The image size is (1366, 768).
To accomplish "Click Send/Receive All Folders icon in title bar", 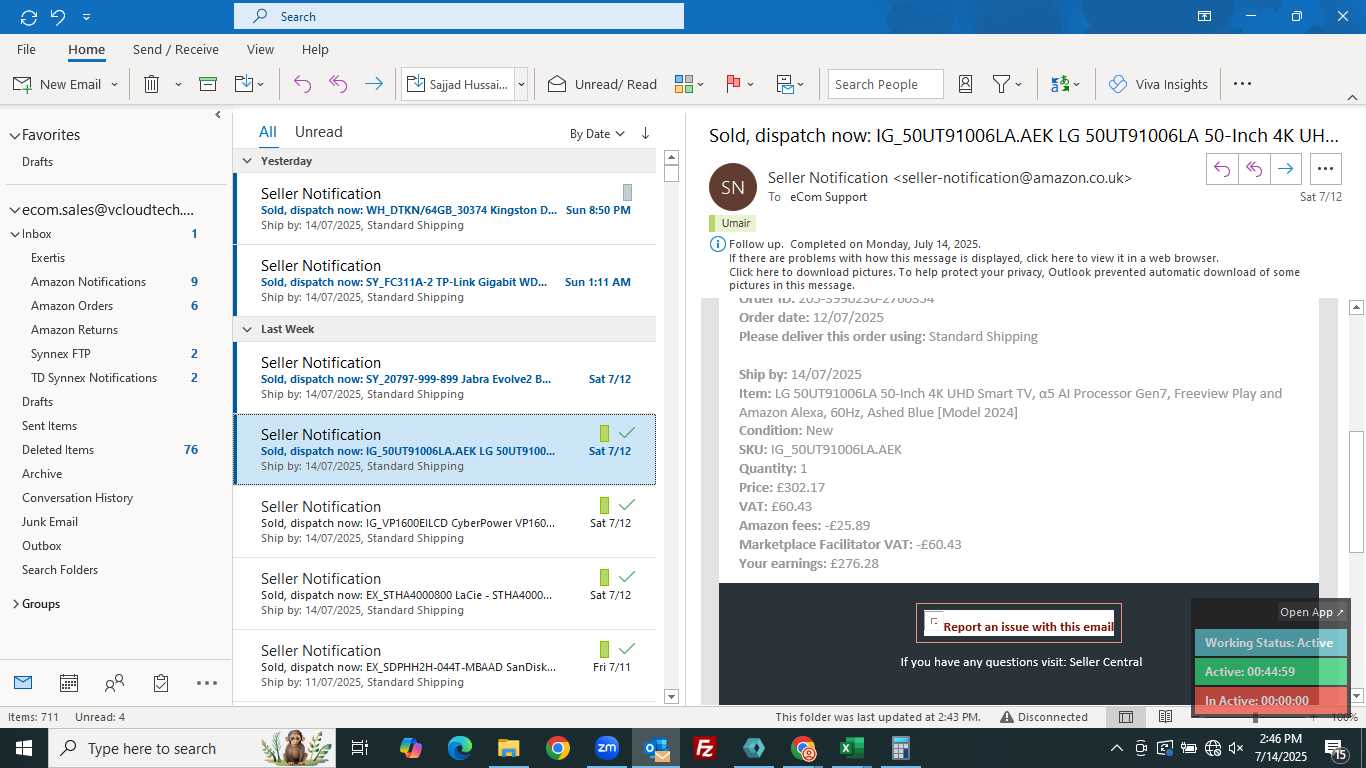I will pyautogui.click(x=28, y=16).
